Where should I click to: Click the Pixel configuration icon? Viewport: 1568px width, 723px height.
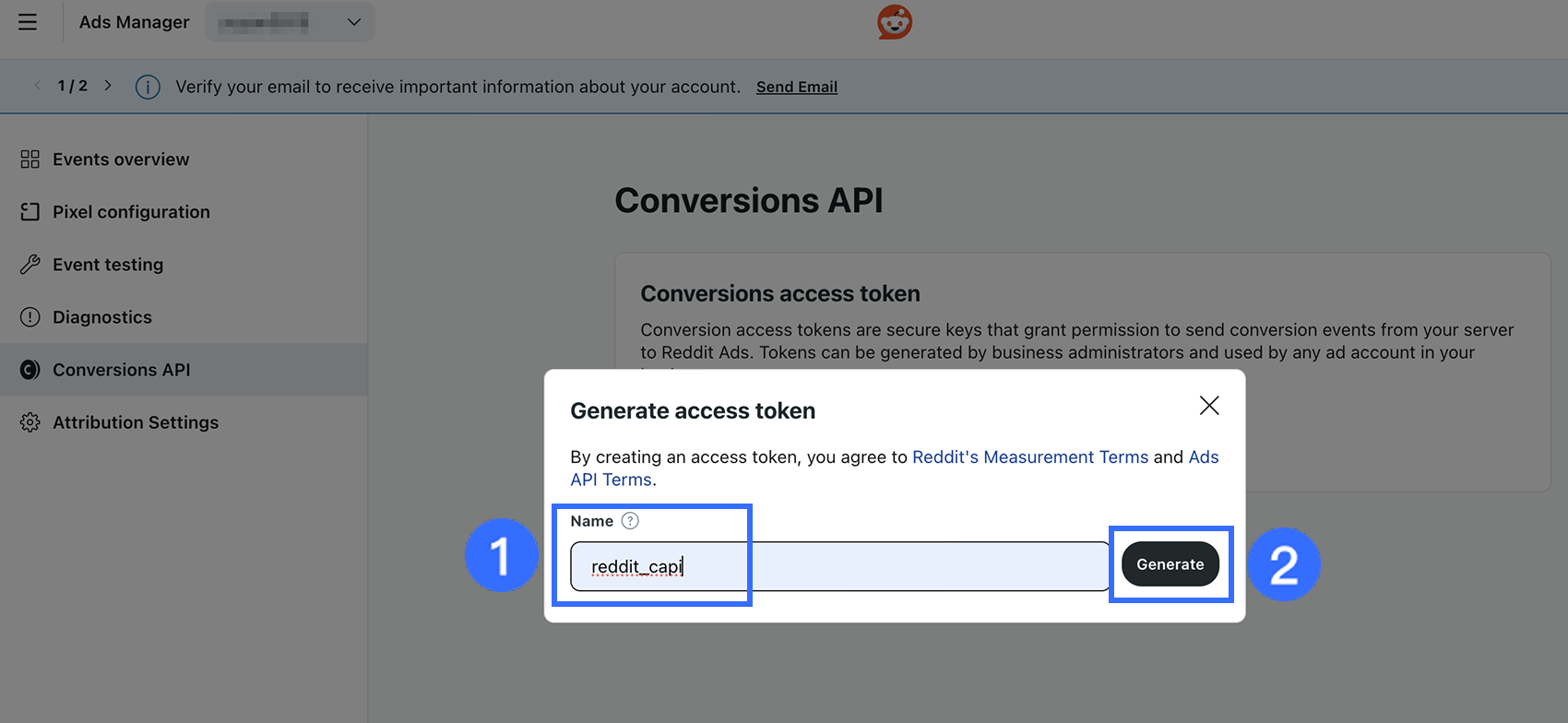pyautogui.click(x=30, y=212)
